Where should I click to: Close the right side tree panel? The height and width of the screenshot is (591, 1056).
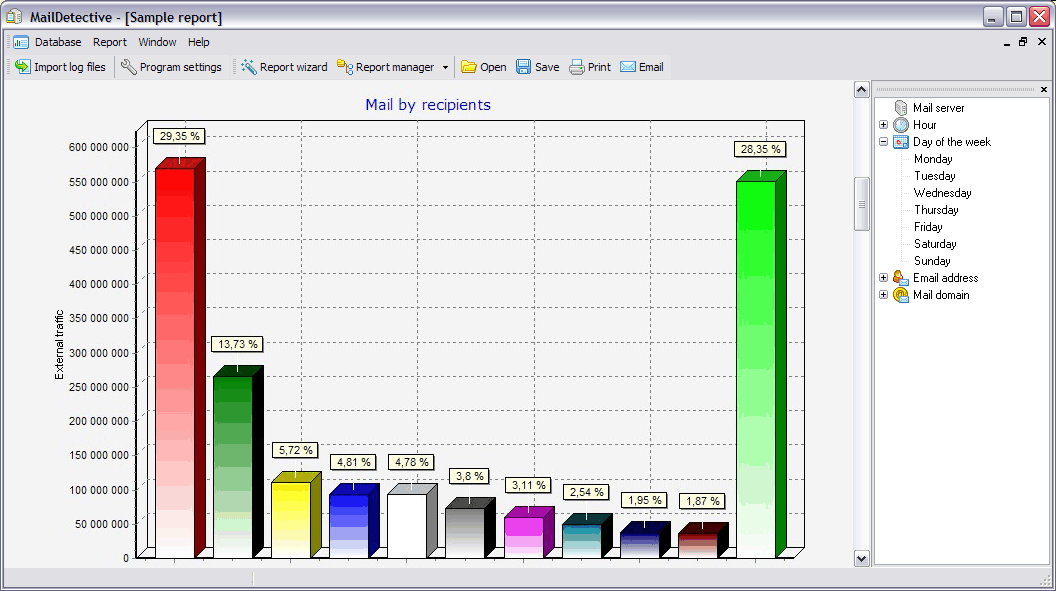[x=1044, y=90]
